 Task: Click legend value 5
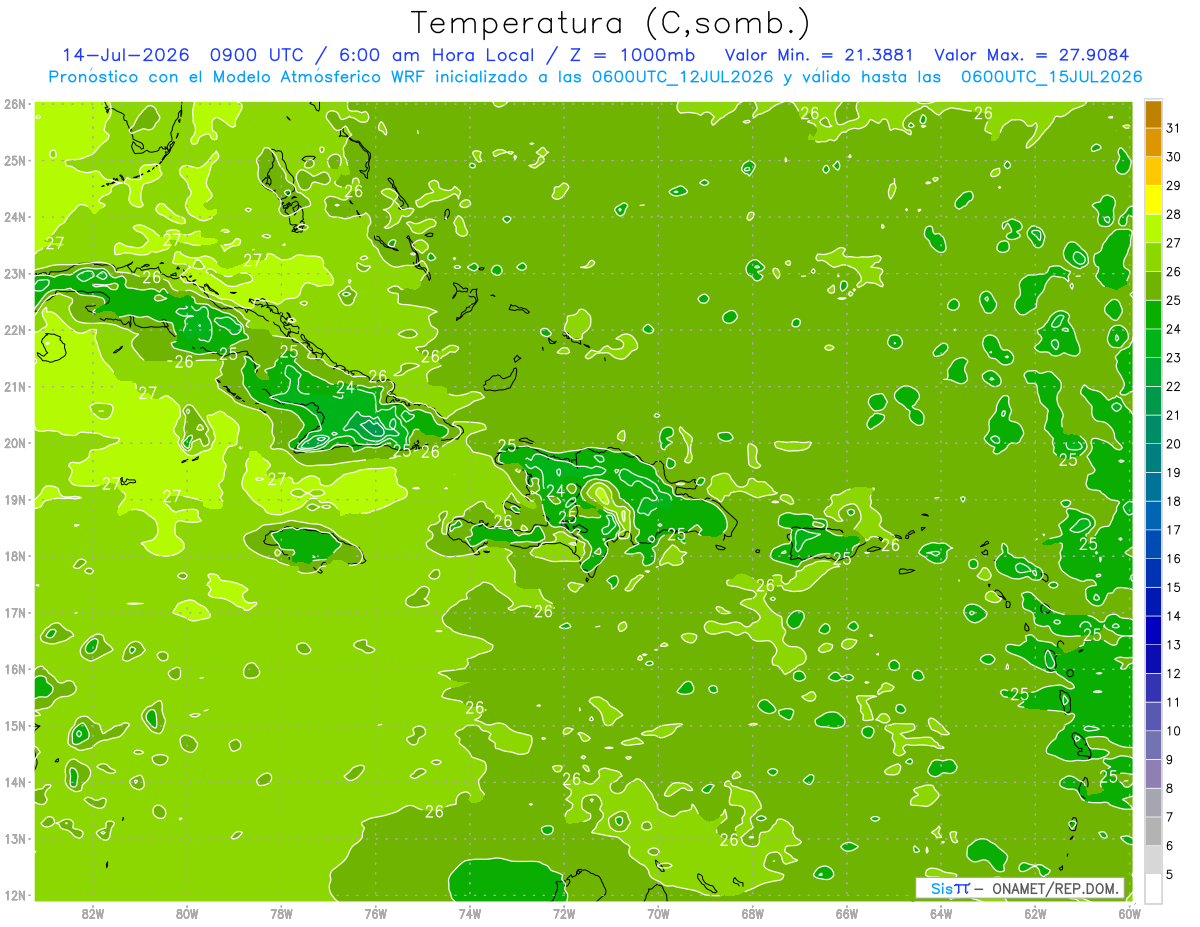tap(1170, 875)
